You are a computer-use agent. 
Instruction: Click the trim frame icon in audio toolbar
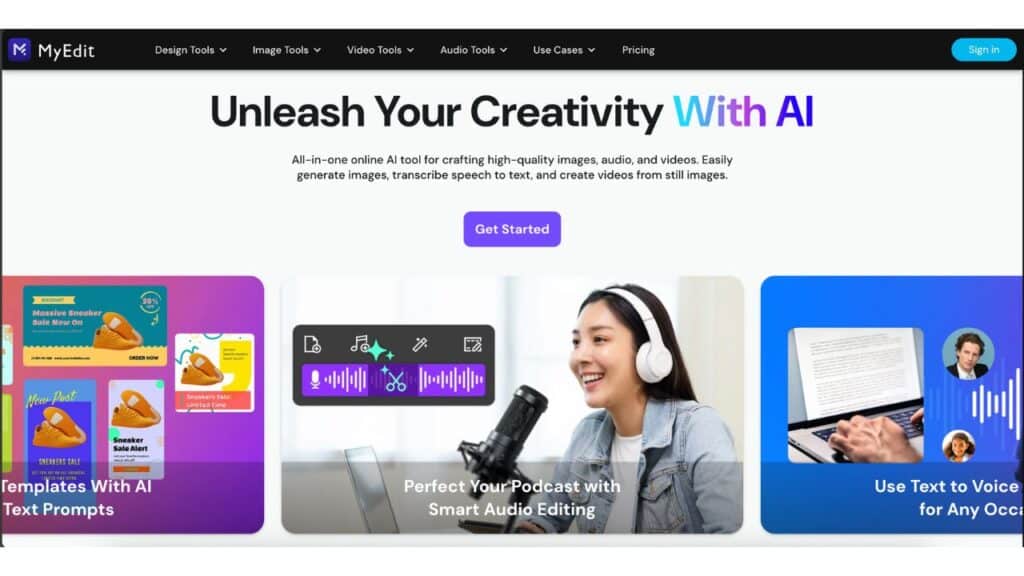(x=472, y=344)
